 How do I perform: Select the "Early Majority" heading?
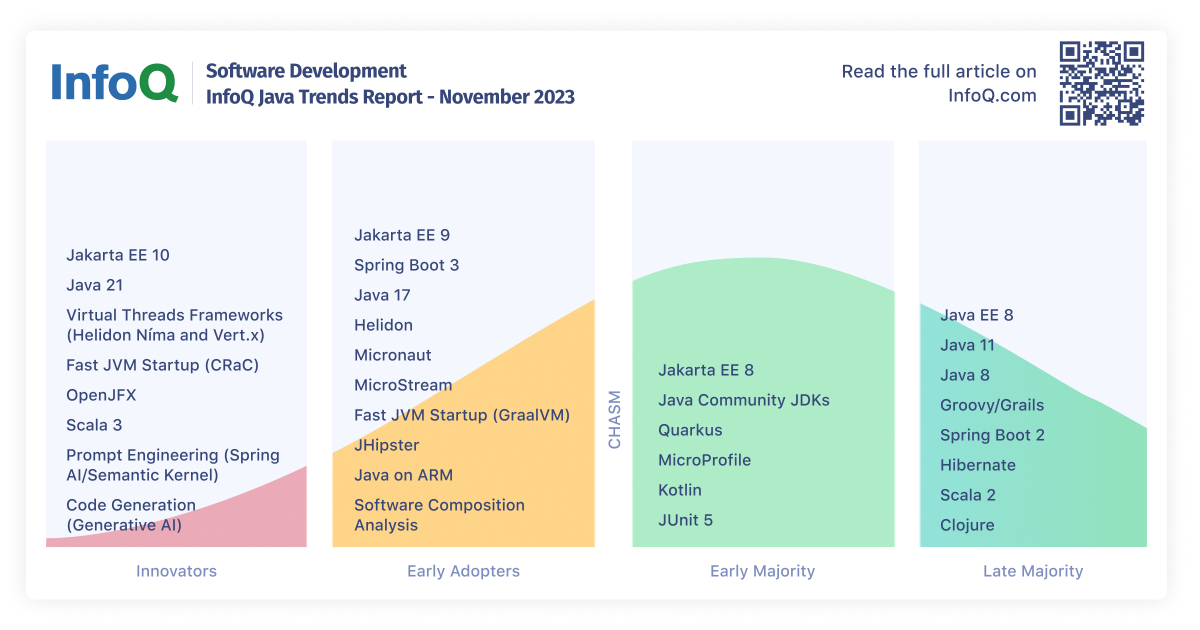click(763, 571)
